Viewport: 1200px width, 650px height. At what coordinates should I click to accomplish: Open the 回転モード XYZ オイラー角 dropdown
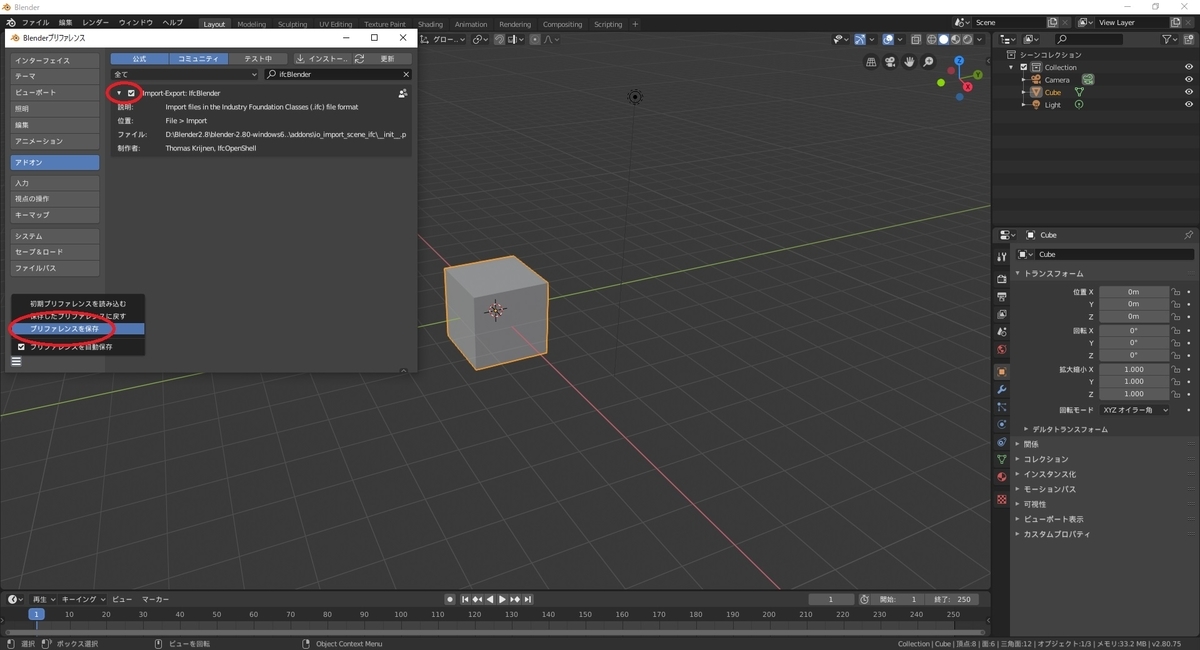click(1134, 410)
